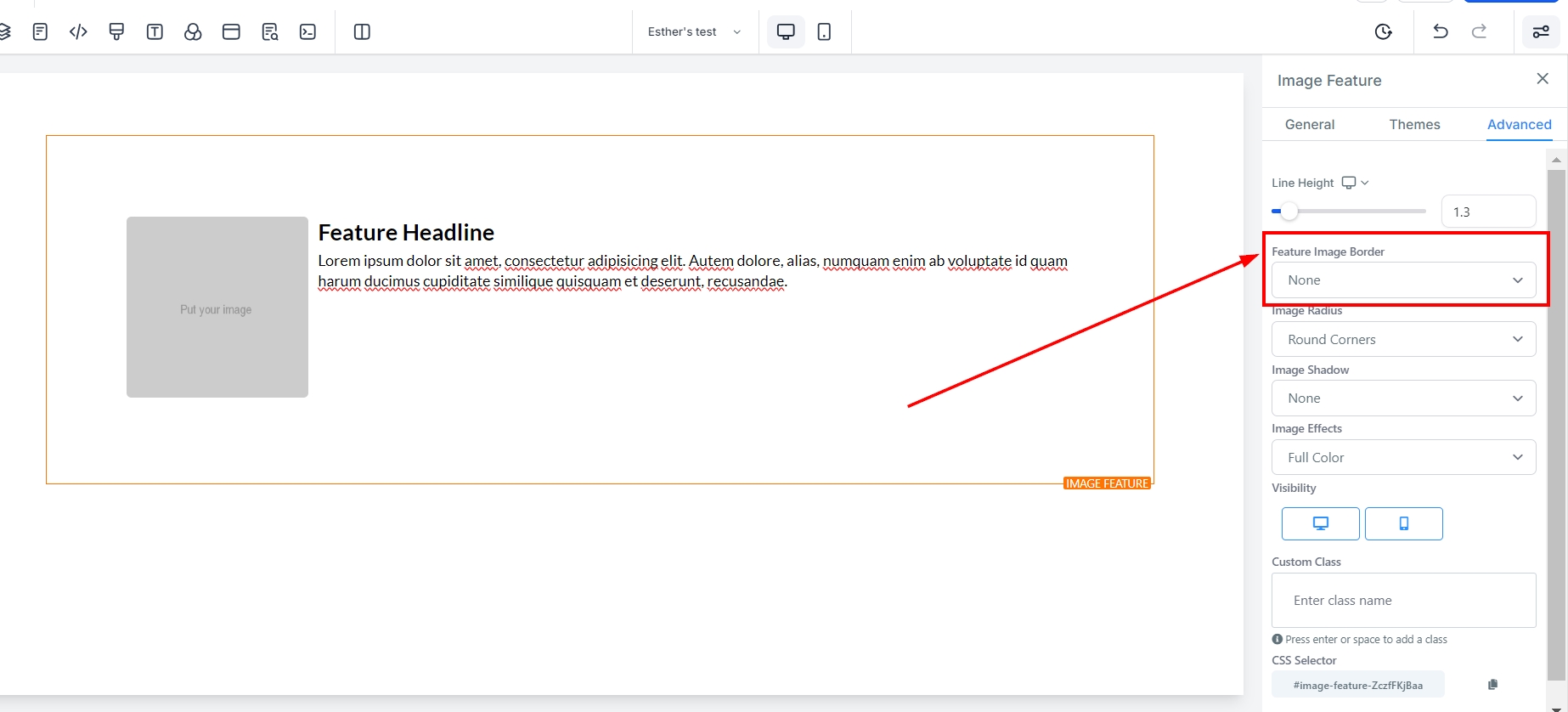Image resolution: width=1568 pixels, height=712 pixels.
Task: Click the paint brush styling icon
Action: click(x=116, y=32)
